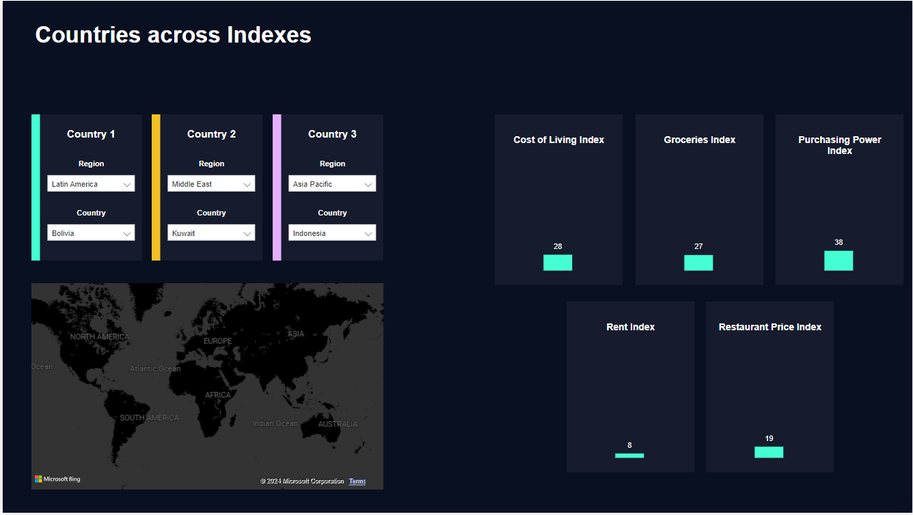Click the 2024 Microsoft Corporation copyright text
The image size is (913, 515).
[302, 481]
